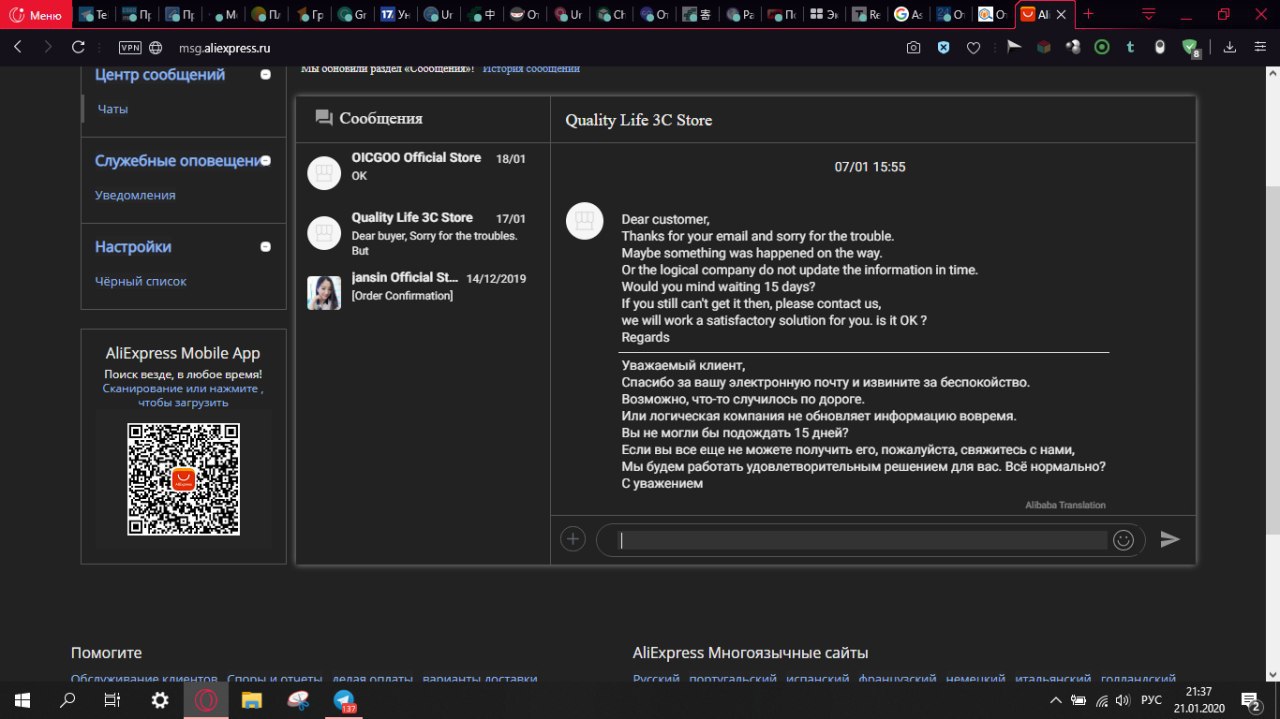This screenshot has width=1280, height=719.
Task: Switch to the 'Pa' browser tab
Action: [740, 15]
